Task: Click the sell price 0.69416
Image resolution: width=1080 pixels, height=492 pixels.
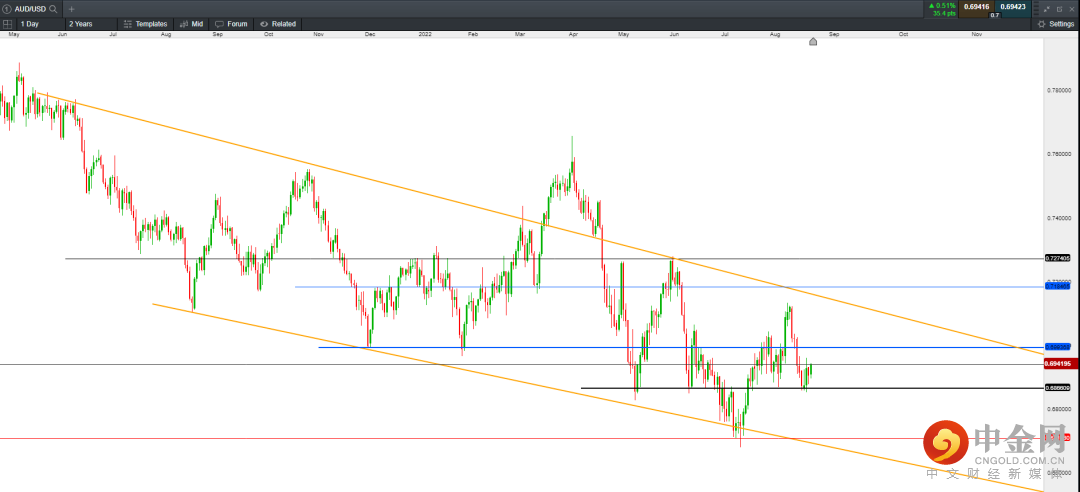Action: click(975, 7)
